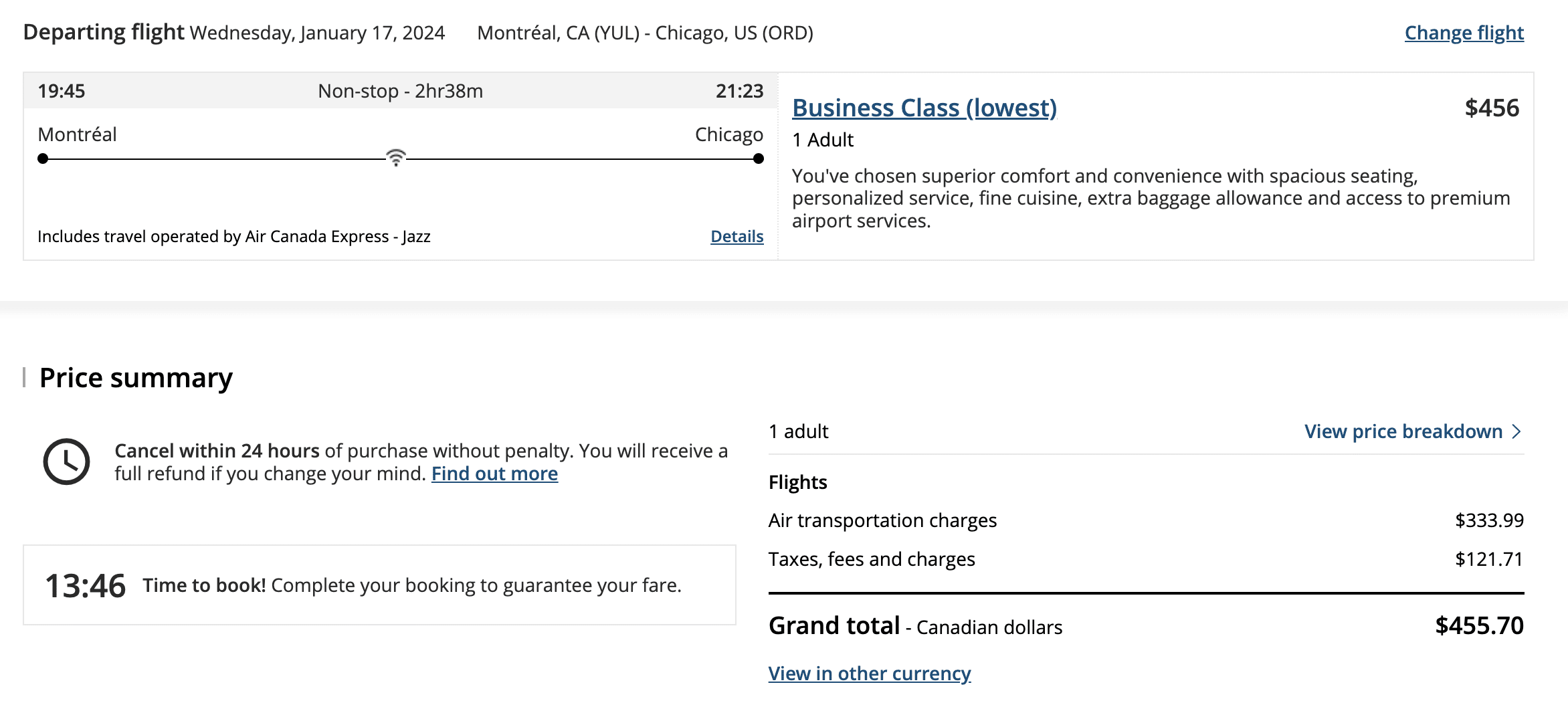Click the Air Canada Express - Jazz operator note
This screenshot has height=721, width=1568.
coord(233,236)
